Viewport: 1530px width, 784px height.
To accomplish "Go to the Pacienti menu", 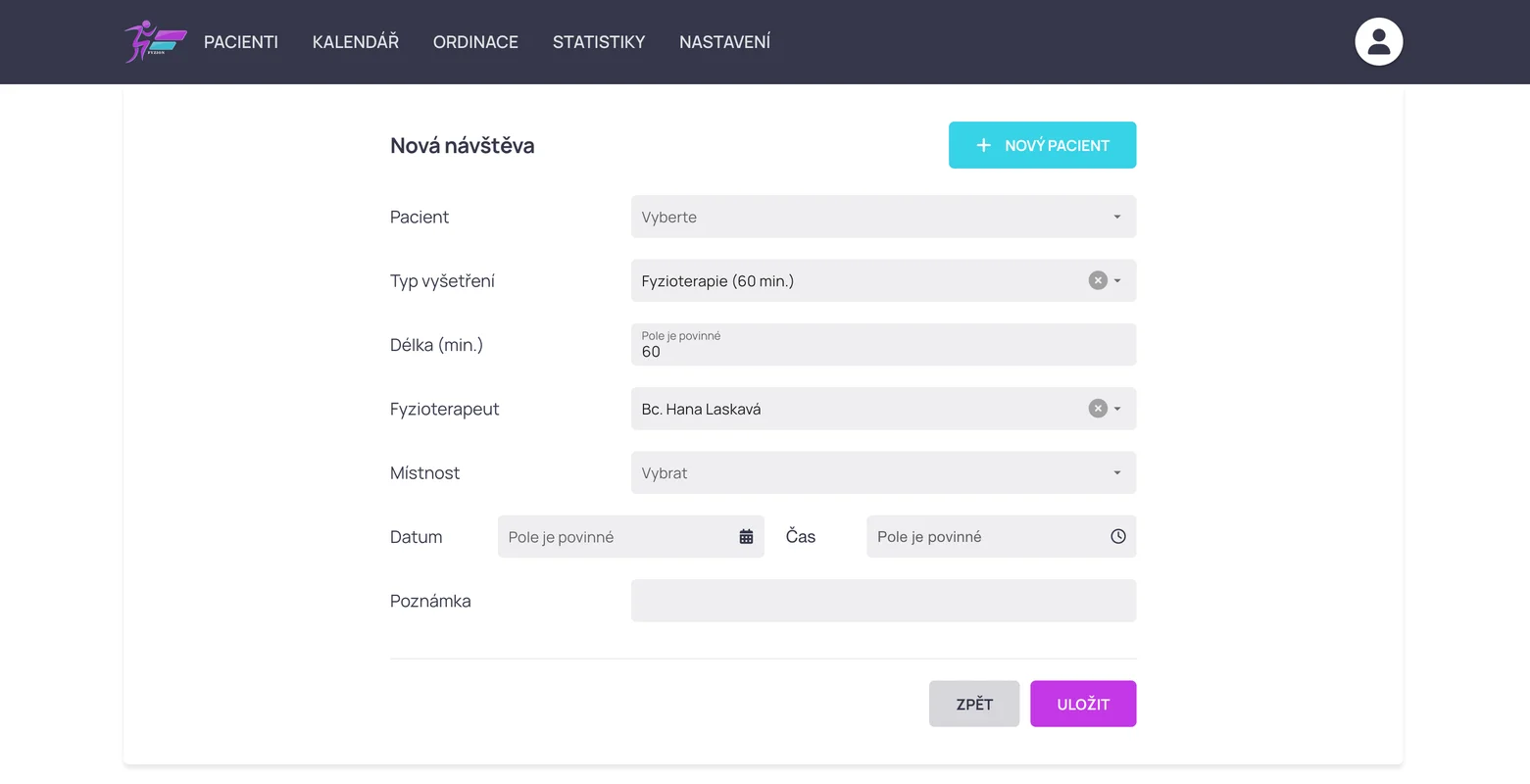I will pos(241,42).
